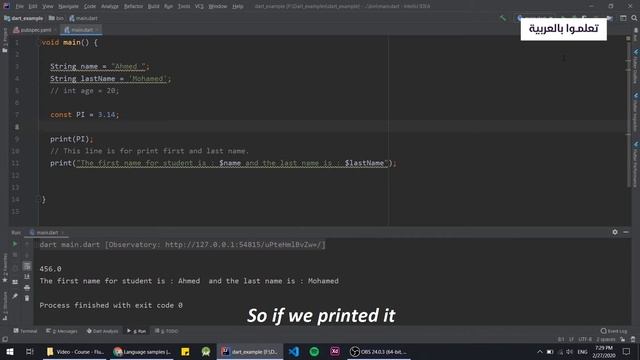Click the bin folder breadcrumb
This screenshot has width=640, height=360.
coord(56,18)
